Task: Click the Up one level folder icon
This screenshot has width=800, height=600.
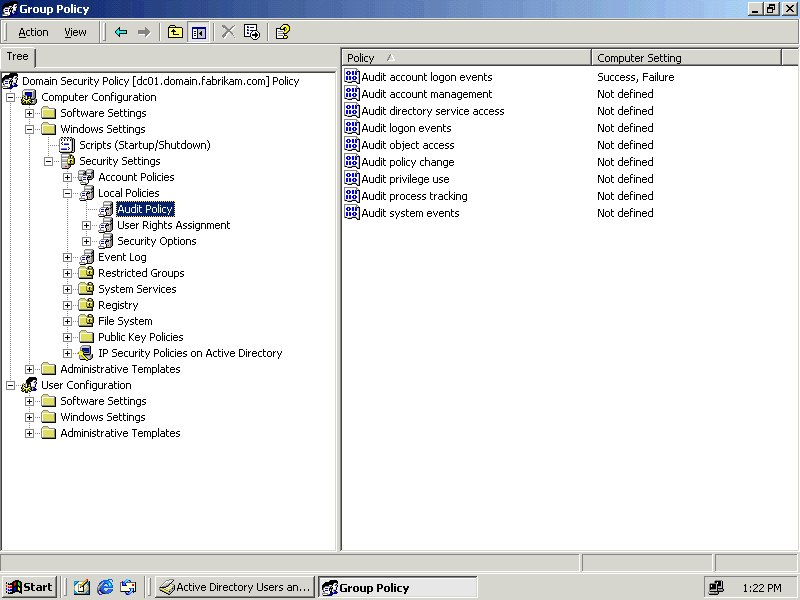Action: click(x=175, y=32)
